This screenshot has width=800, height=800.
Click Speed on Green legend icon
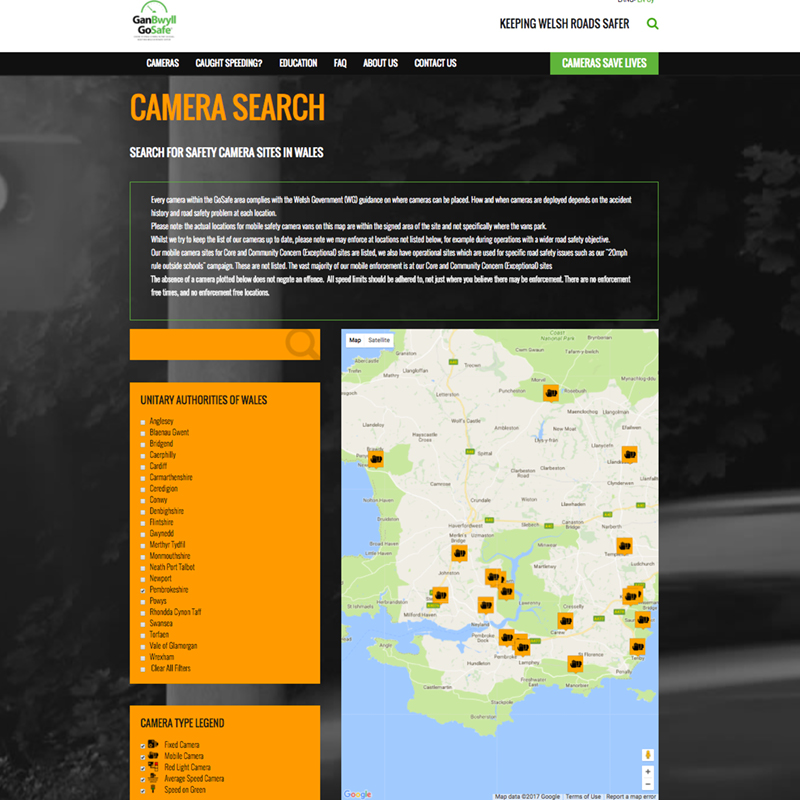153,789
